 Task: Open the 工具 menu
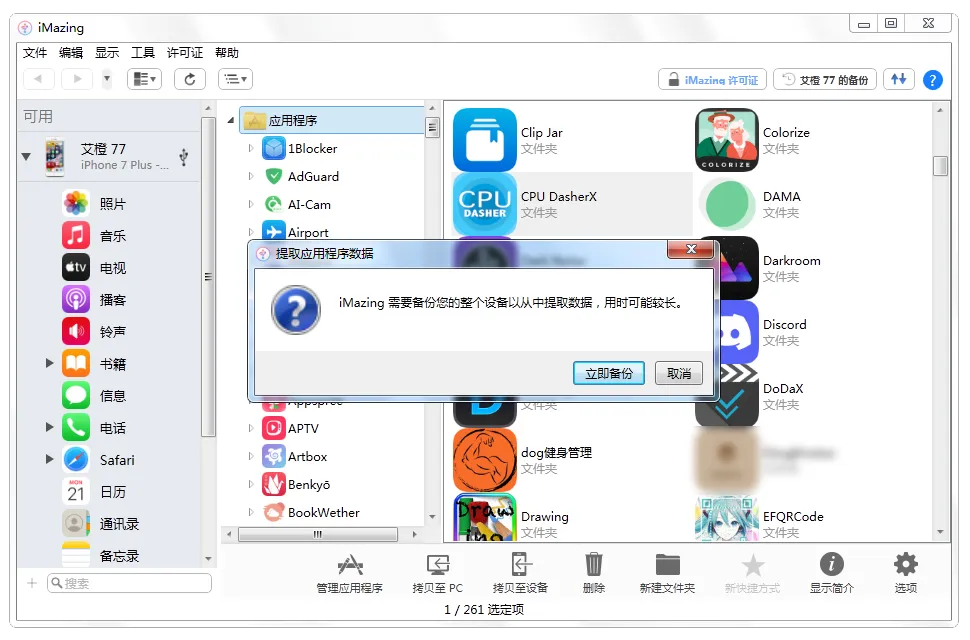[x=143, y=53]
